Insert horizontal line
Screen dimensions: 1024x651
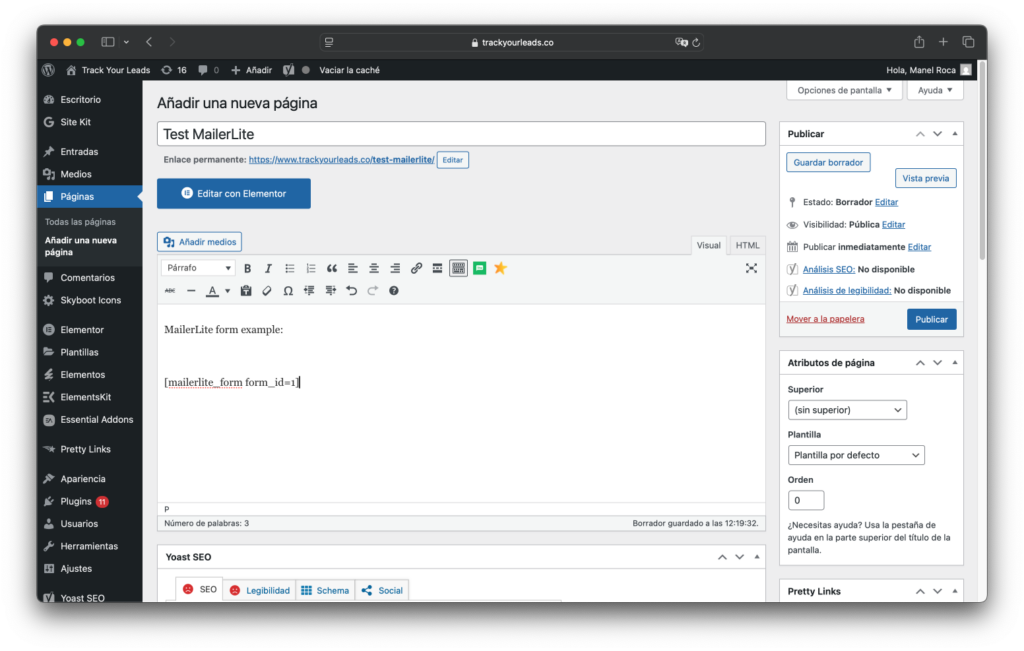coord(191,291)
